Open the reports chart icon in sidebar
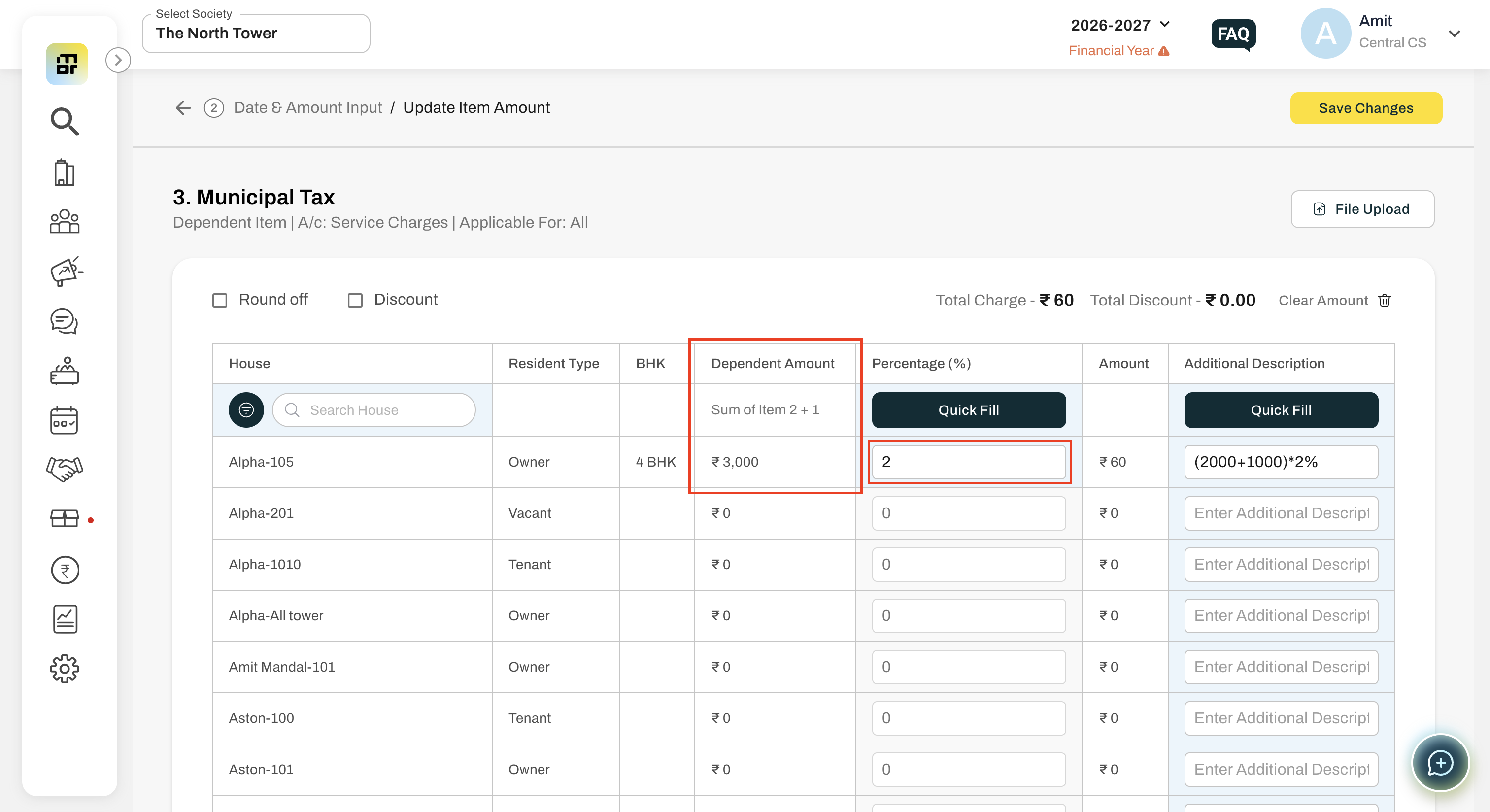 [65, 619]
